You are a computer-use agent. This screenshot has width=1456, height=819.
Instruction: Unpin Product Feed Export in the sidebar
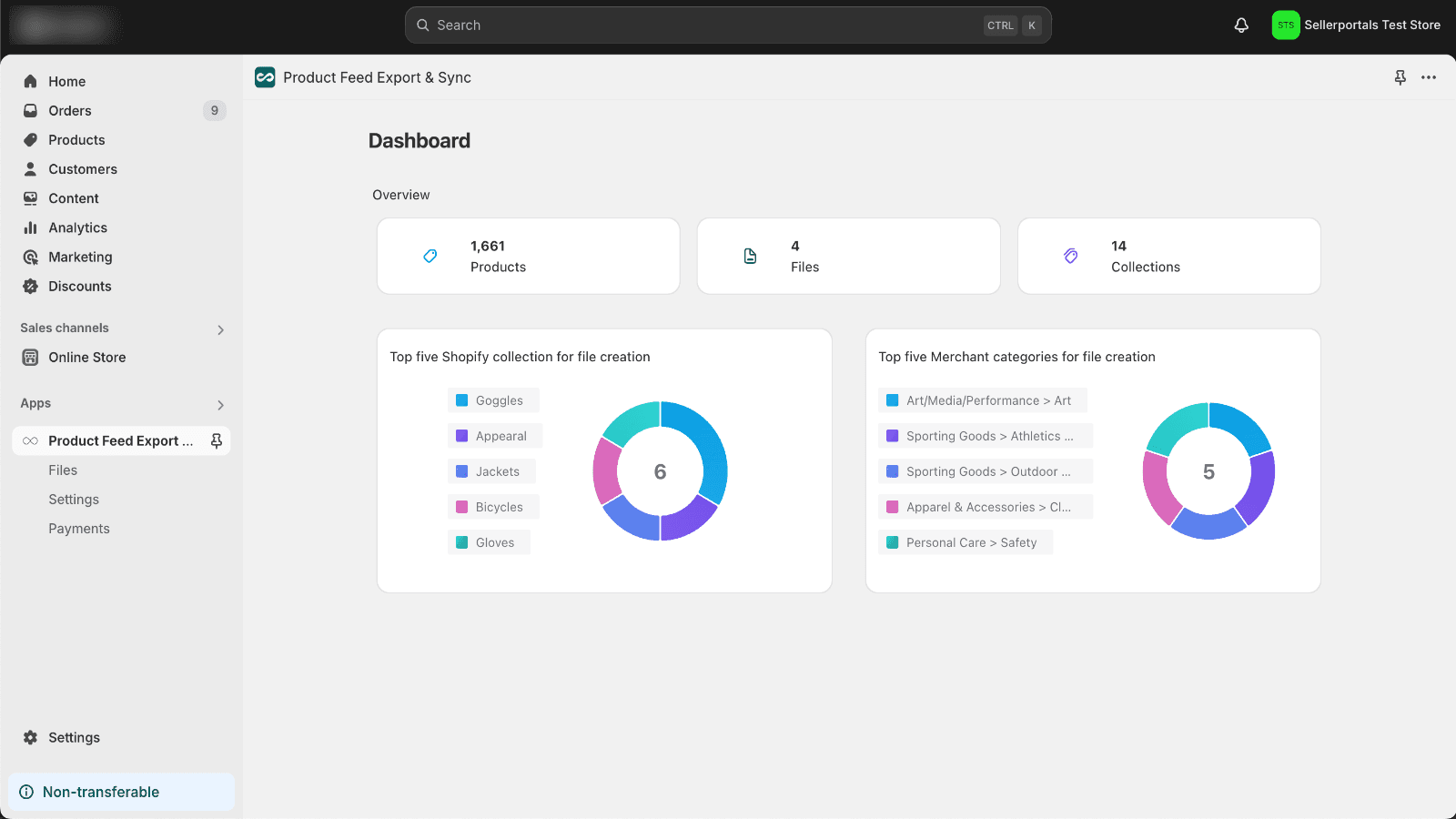(217, 440)
